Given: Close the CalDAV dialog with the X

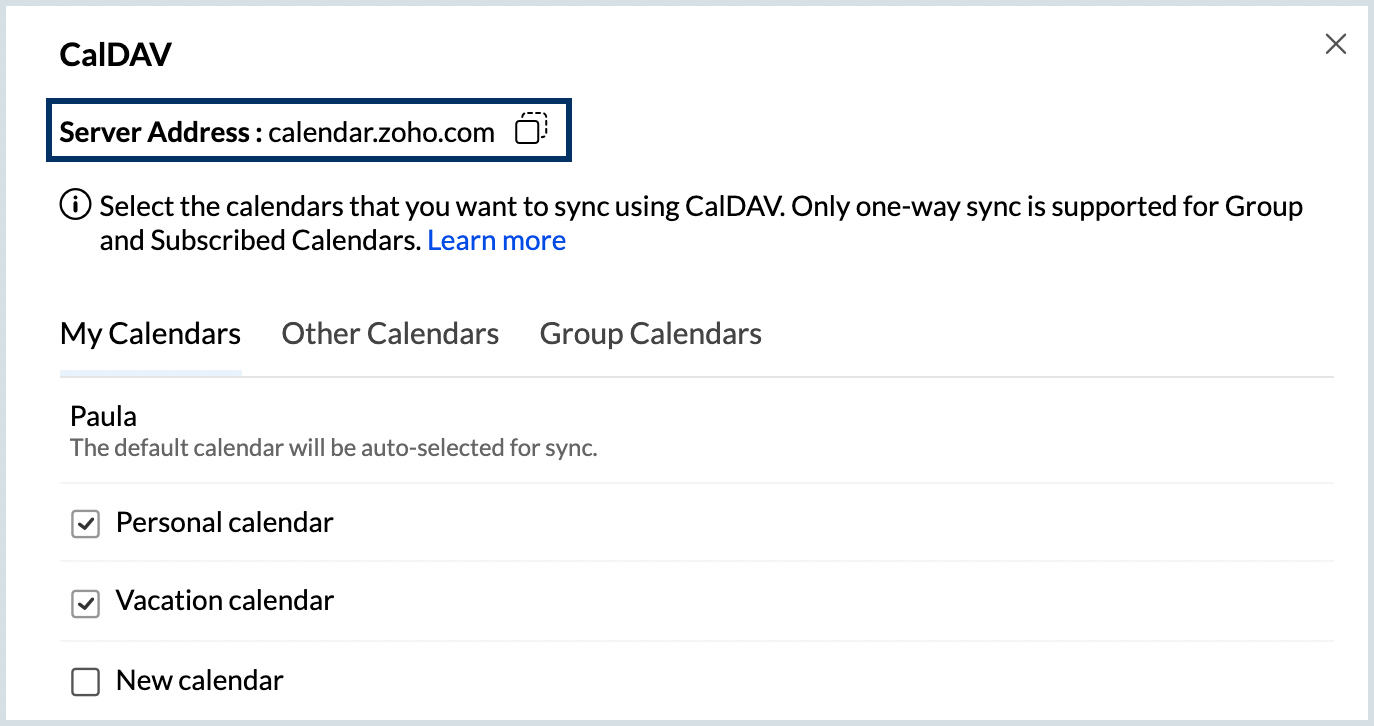Looking at the screenshot, I should [x=1335, y=44].
